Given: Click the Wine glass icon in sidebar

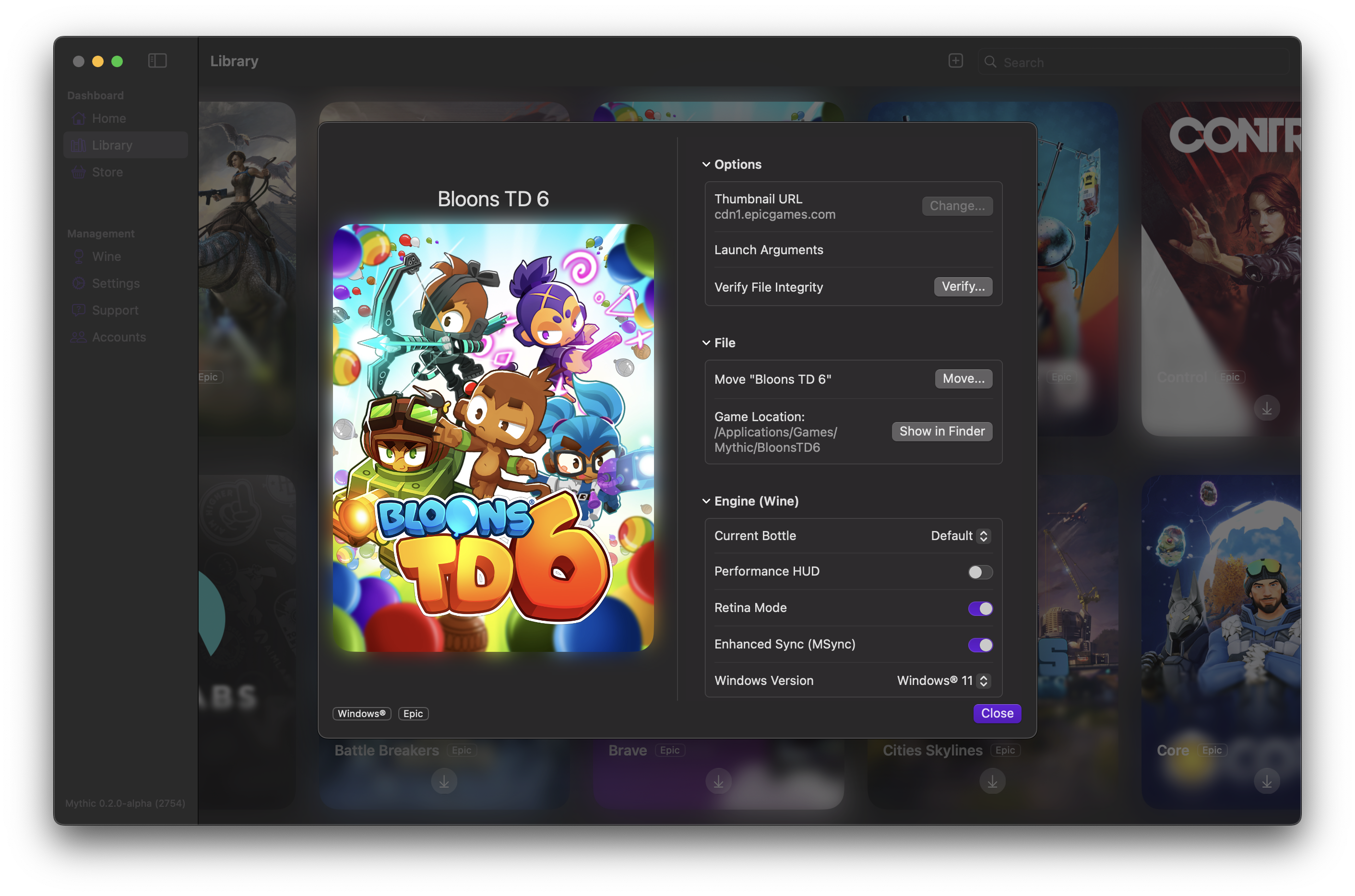Looking at the screenshot, I should click(79, 257).
